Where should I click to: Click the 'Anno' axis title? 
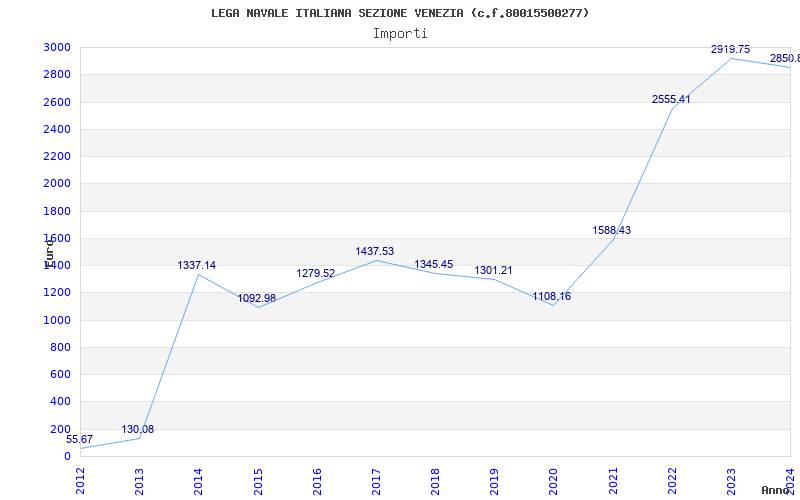775,490
